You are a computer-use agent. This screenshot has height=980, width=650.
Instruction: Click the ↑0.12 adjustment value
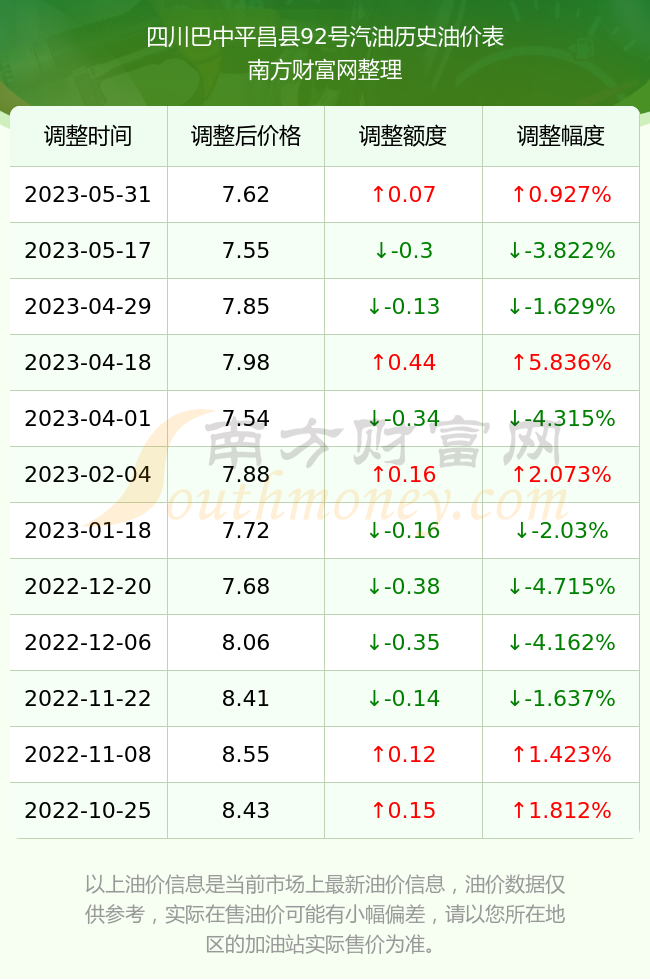tap(403, 754)
